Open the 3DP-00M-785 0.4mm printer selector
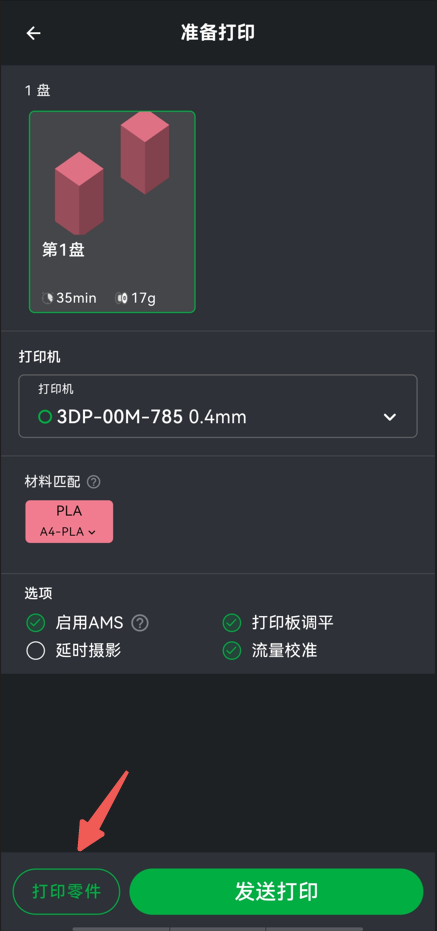 (218, 406)
